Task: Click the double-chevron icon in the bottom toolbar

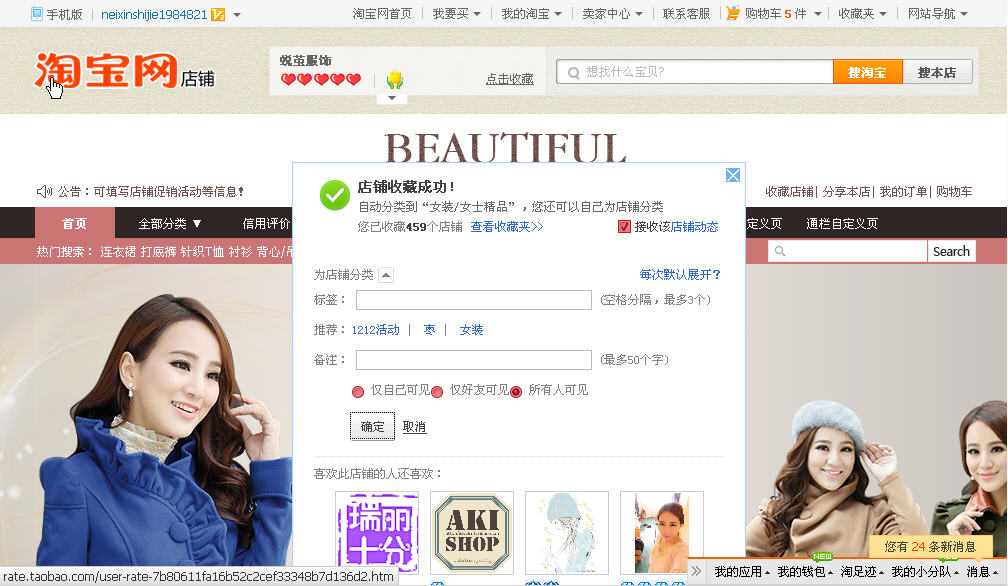Action: (x=696, y=571)
